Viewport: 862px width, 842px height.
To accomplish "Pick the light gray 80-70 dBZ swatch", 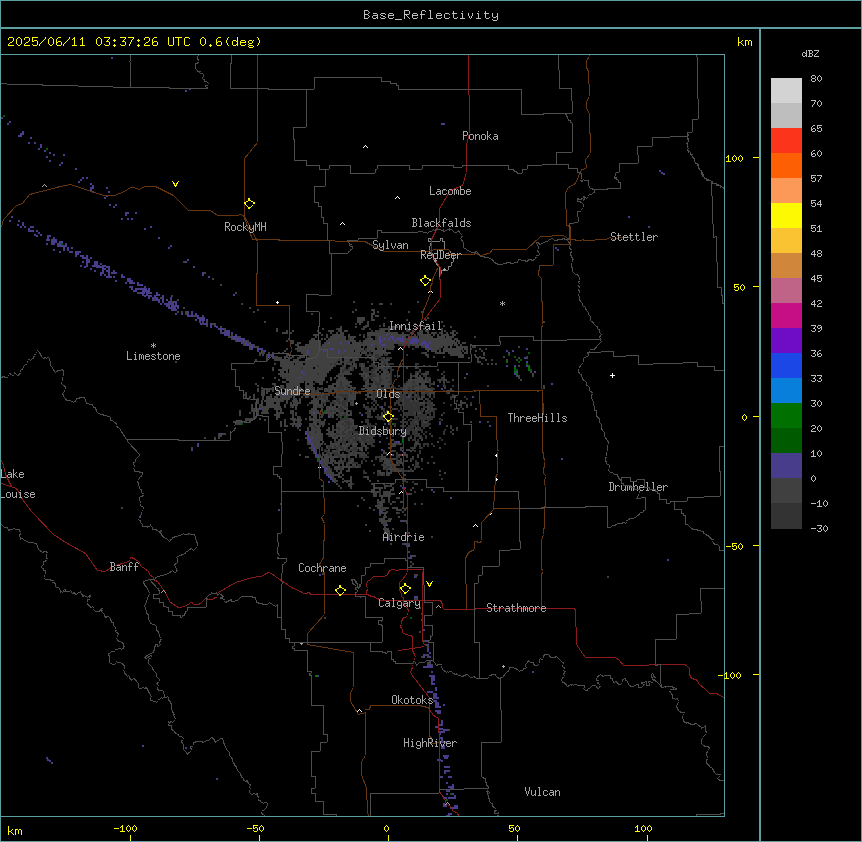I will 786,90.
